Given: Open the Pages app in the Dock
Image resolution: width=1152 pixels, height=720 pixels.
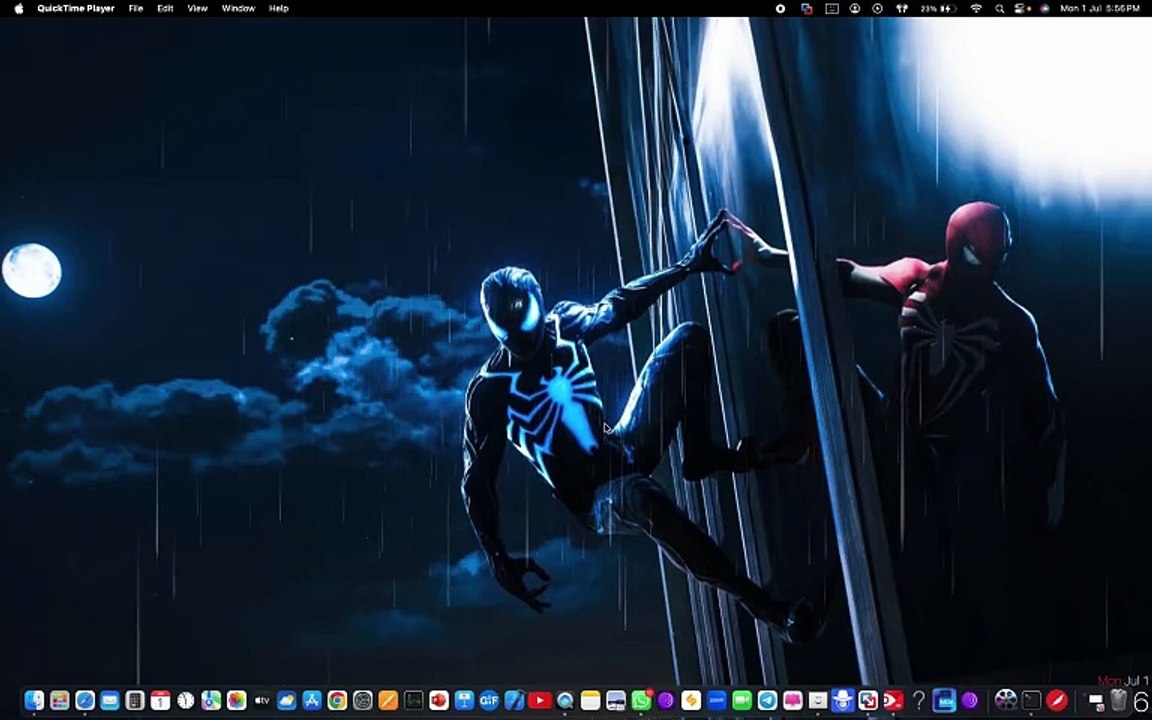Looking at the screenshot, I should point(388,700).
